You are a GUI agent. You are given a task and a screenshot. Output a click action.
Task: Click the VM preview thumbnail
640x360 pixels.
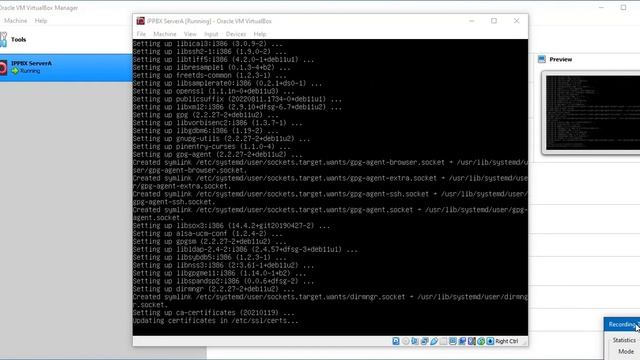click(593, 113)
